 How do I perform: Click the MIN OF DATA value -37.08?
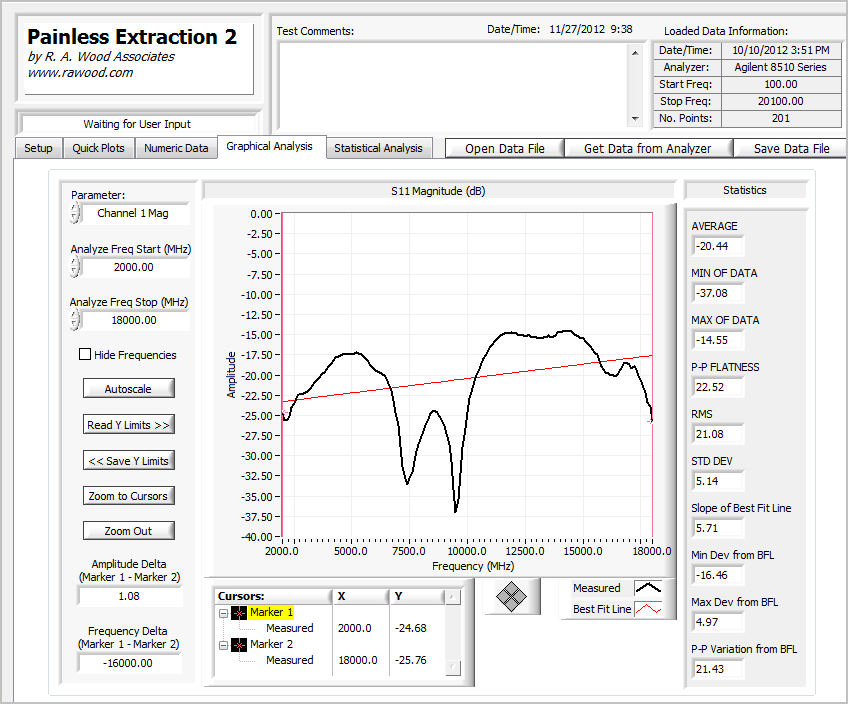(x=718, y=293)
